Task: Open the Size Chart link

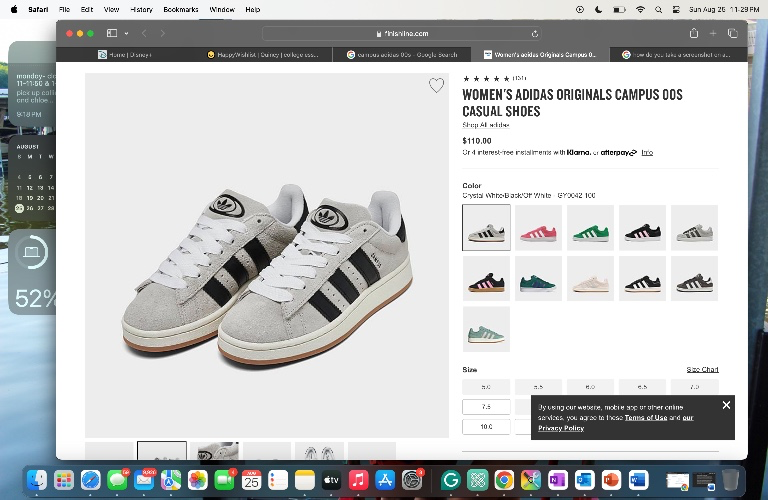Action: coord(702,369)
